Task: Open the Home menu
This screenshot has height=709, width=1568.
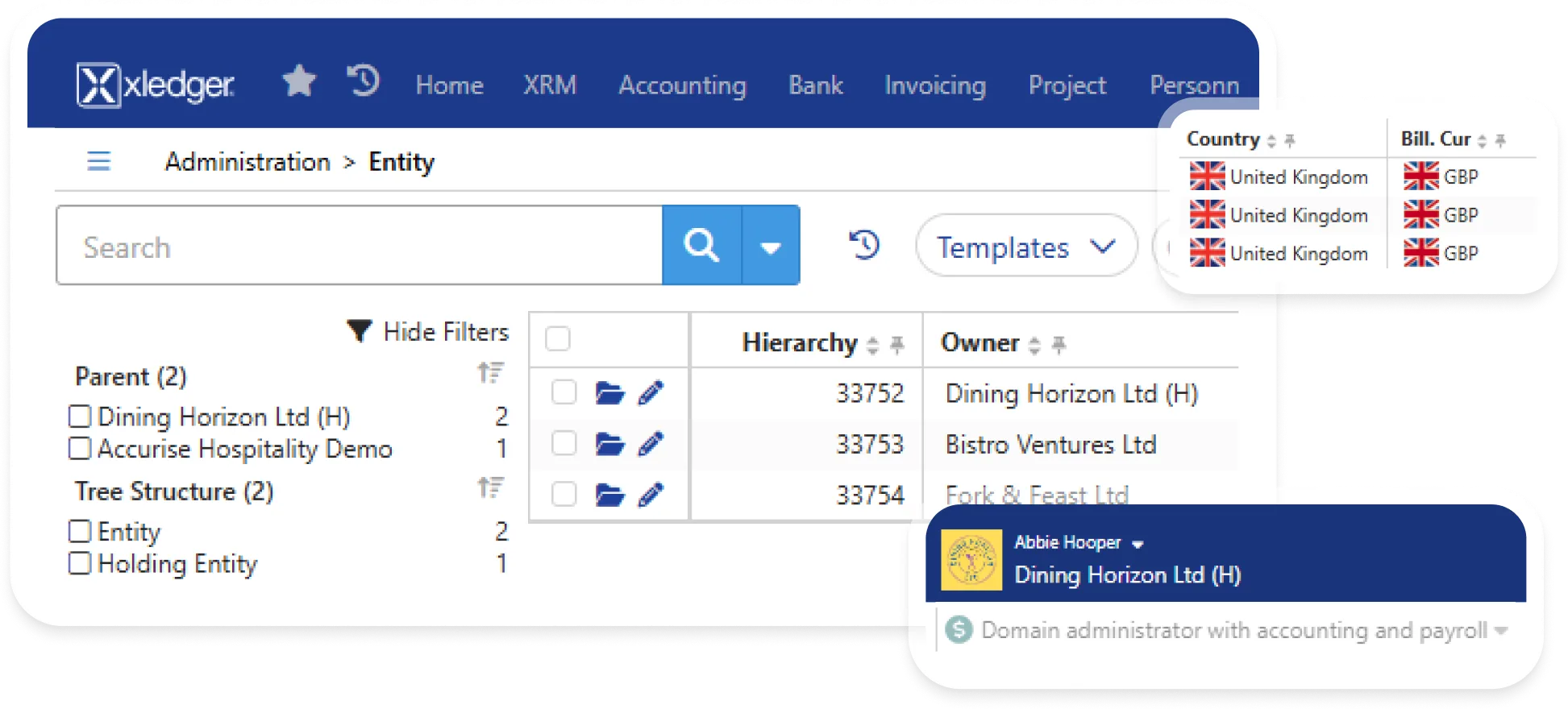Action: 449,85
